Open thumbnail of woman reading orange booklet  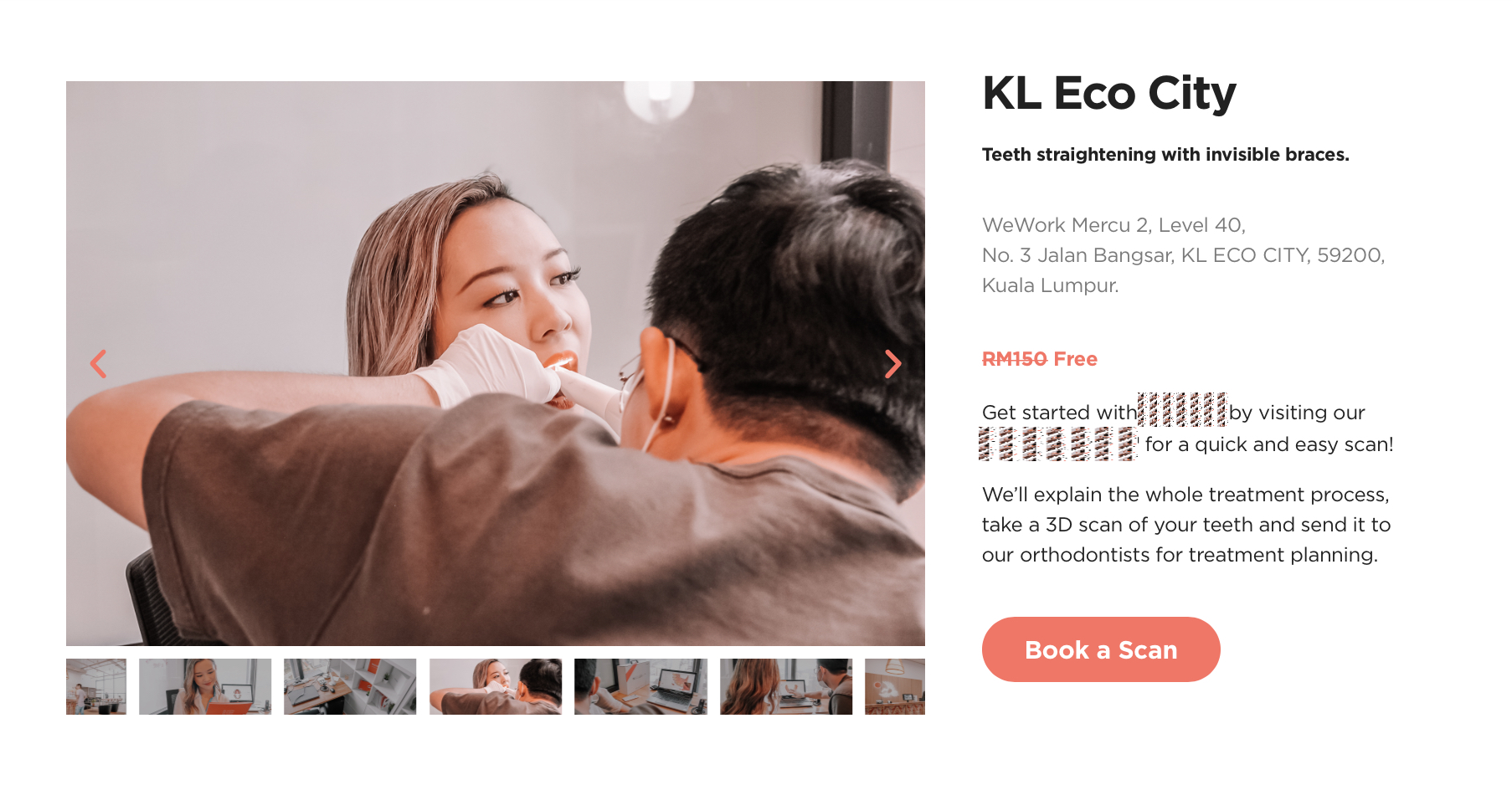[x=205, y=686]
